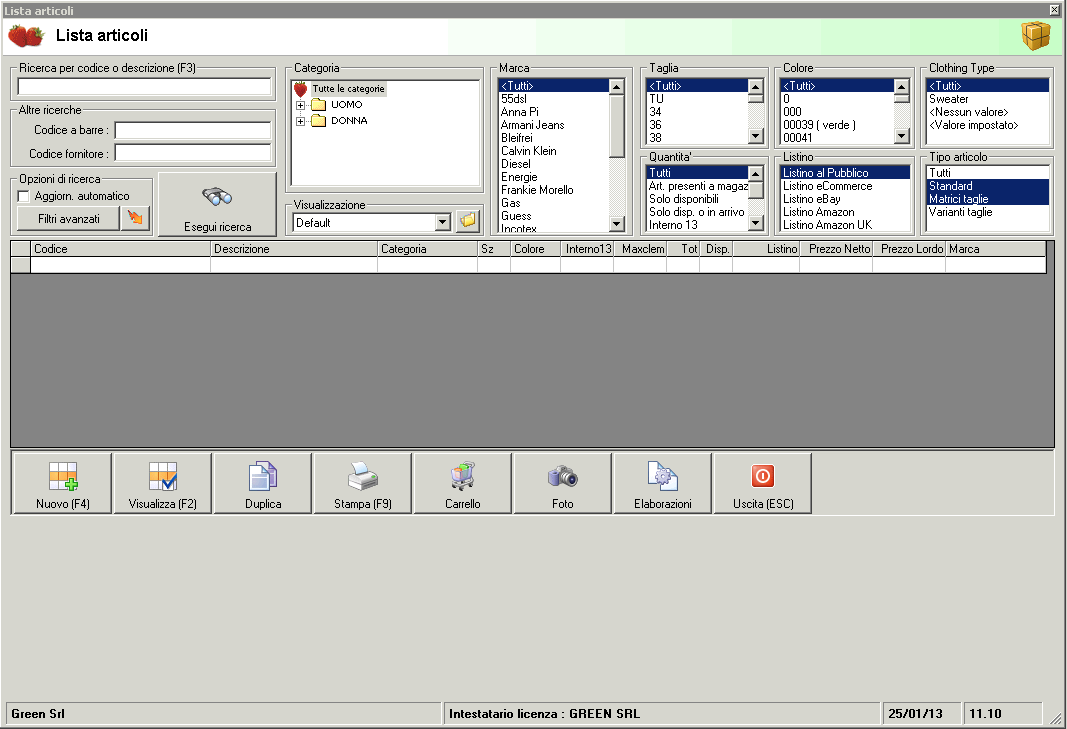Click Quantita' list scroll down arrow

(x=755, y=223)
